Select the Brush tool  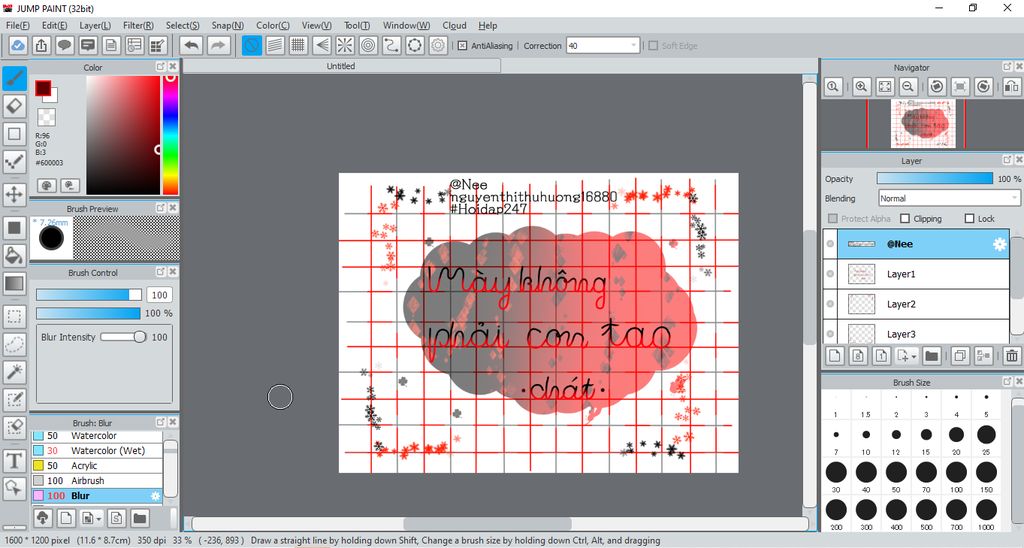click(14, 78)
